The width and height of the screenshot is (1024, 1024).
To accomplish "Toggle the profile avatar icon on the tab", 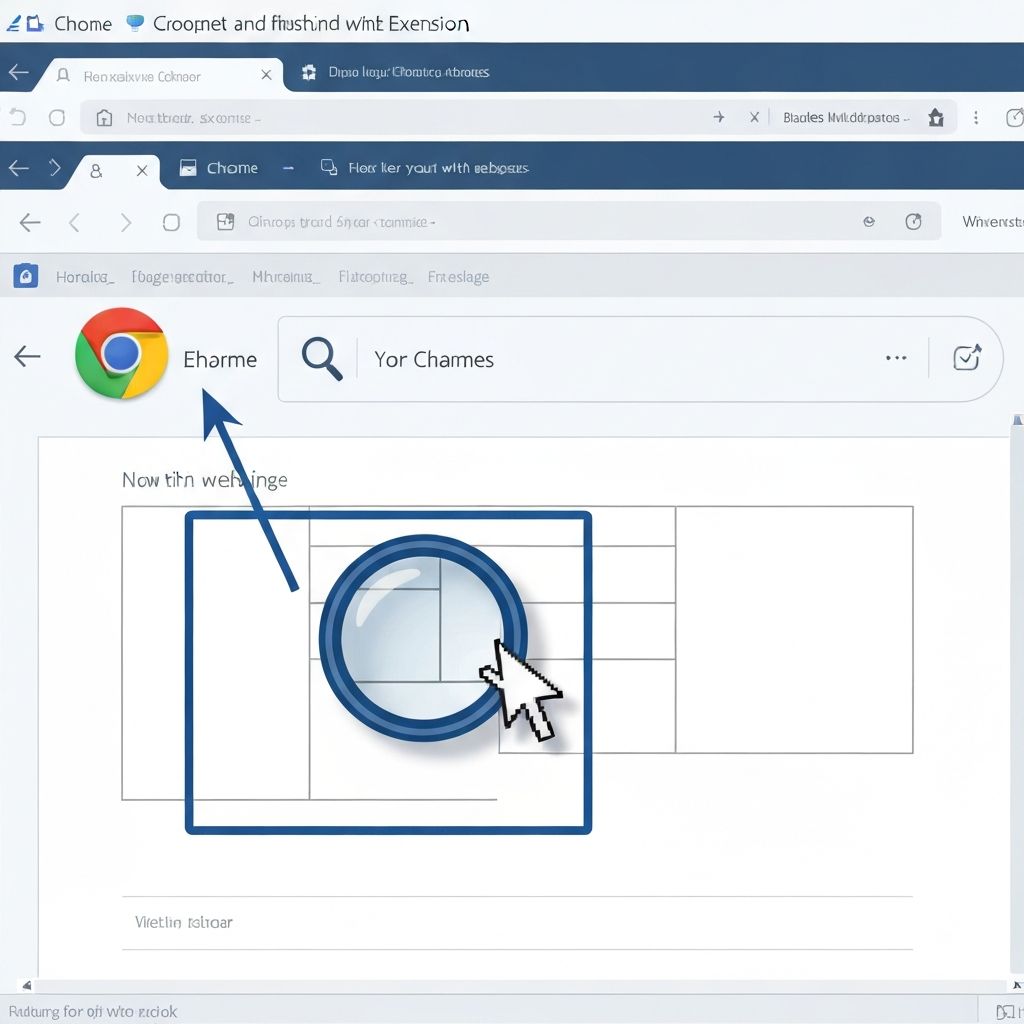I will point(95,170).
